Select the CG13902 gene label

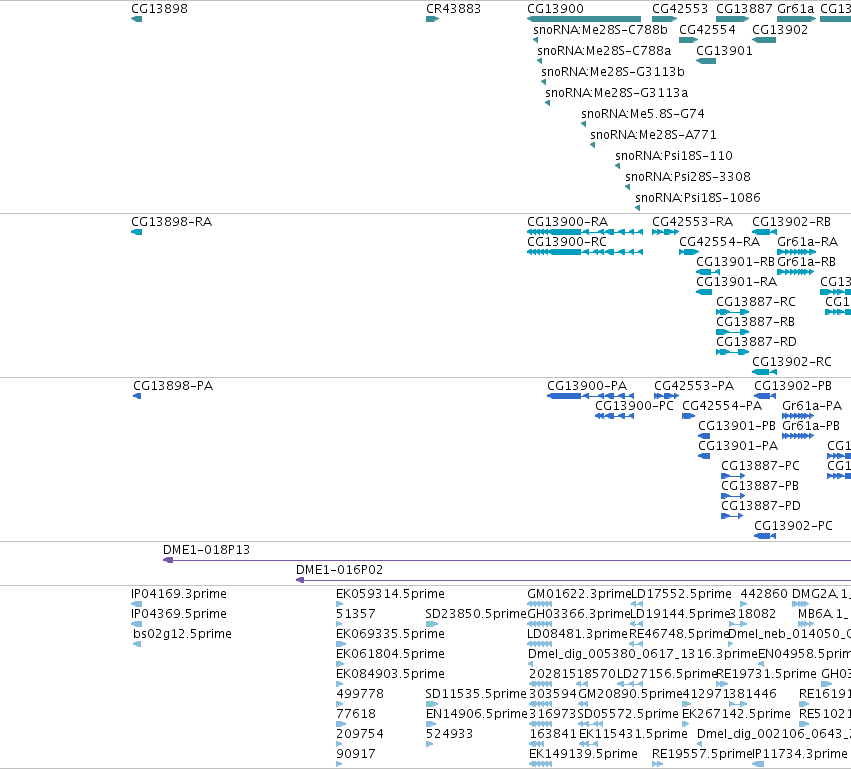780,29
